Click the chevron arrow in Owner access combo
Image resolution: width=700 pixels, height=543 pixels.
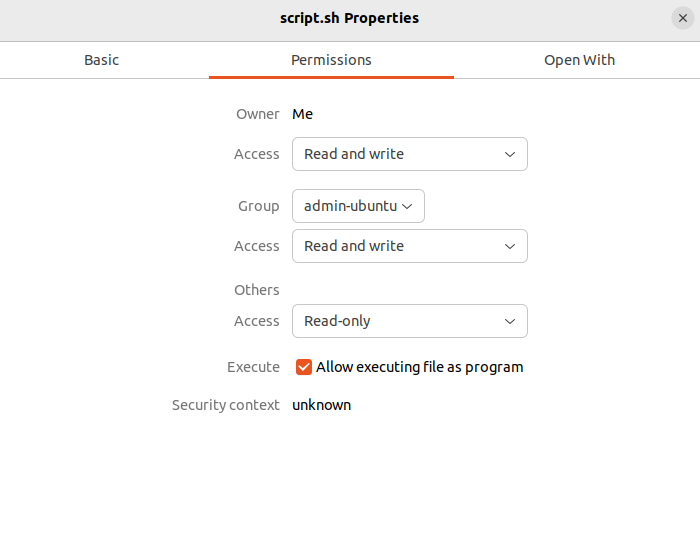(x=510, y=154)
